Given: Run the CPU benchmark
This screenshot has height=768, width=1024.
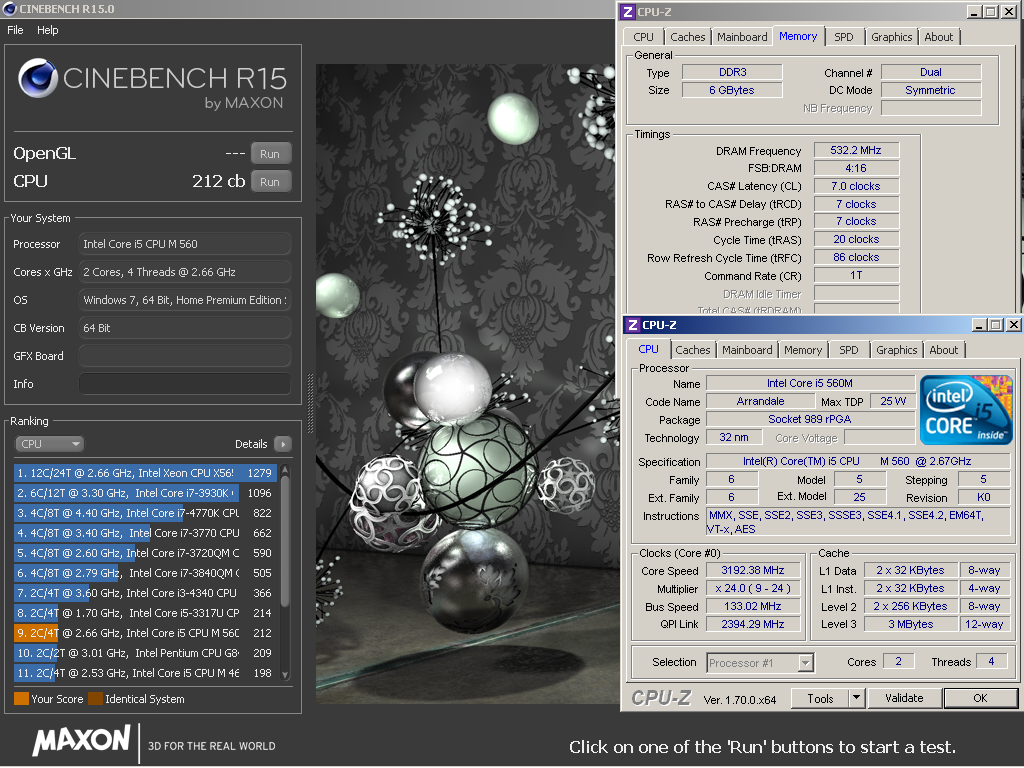Looking at the screenshot, I should tap(270, 182).
